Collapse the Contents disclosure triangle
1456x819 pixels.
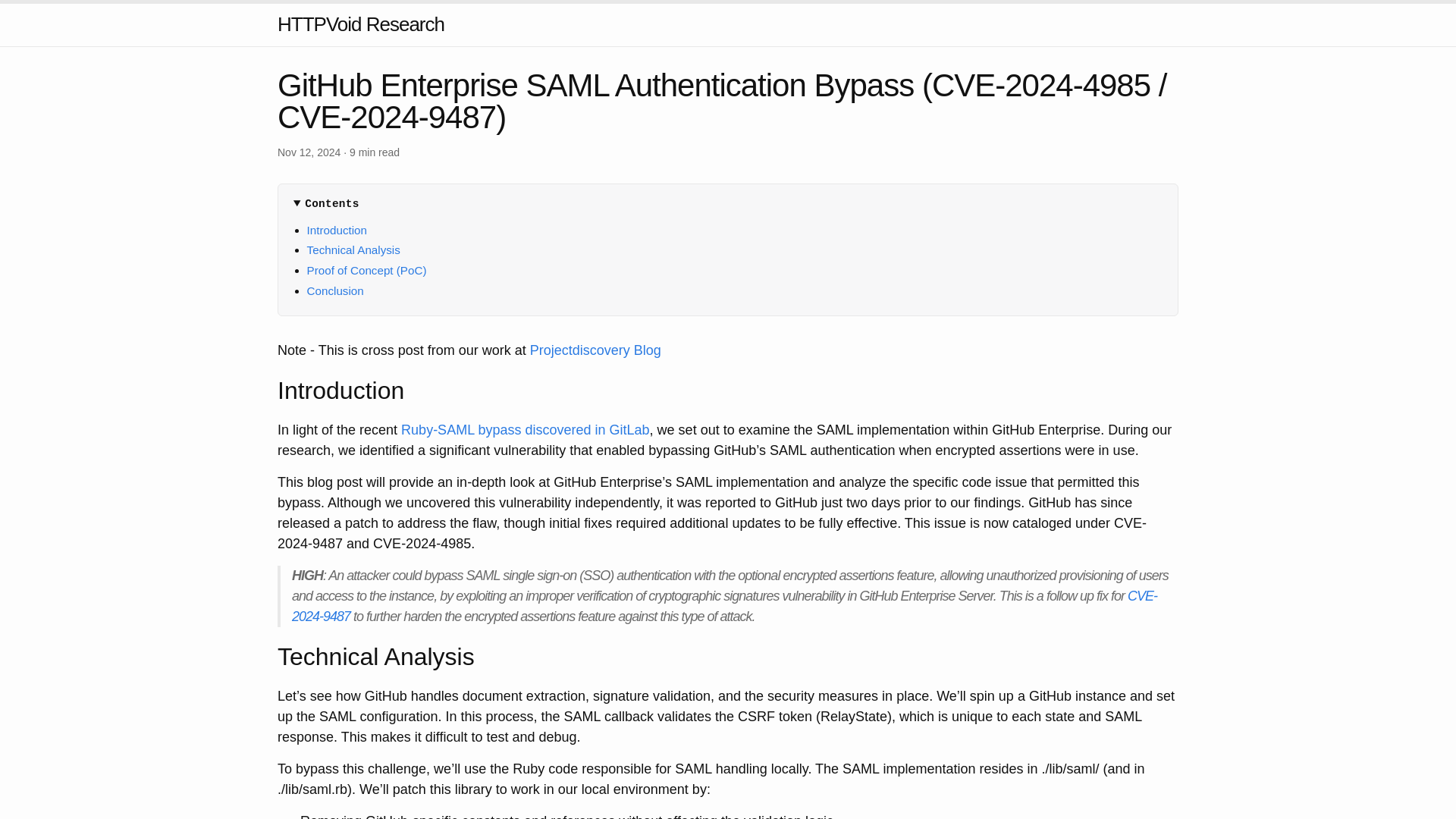click(297, 203)
